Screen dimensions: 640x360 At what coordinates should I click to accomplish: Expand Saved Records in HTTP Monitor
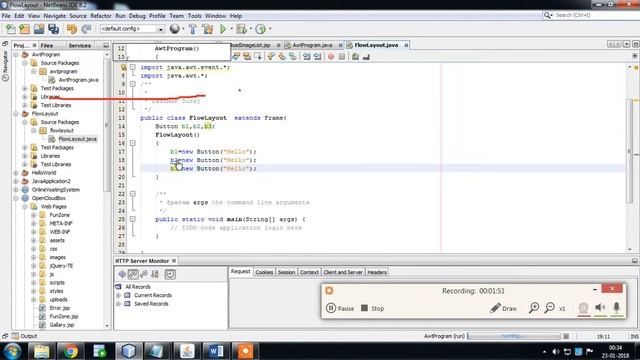(x=118, y=304)
